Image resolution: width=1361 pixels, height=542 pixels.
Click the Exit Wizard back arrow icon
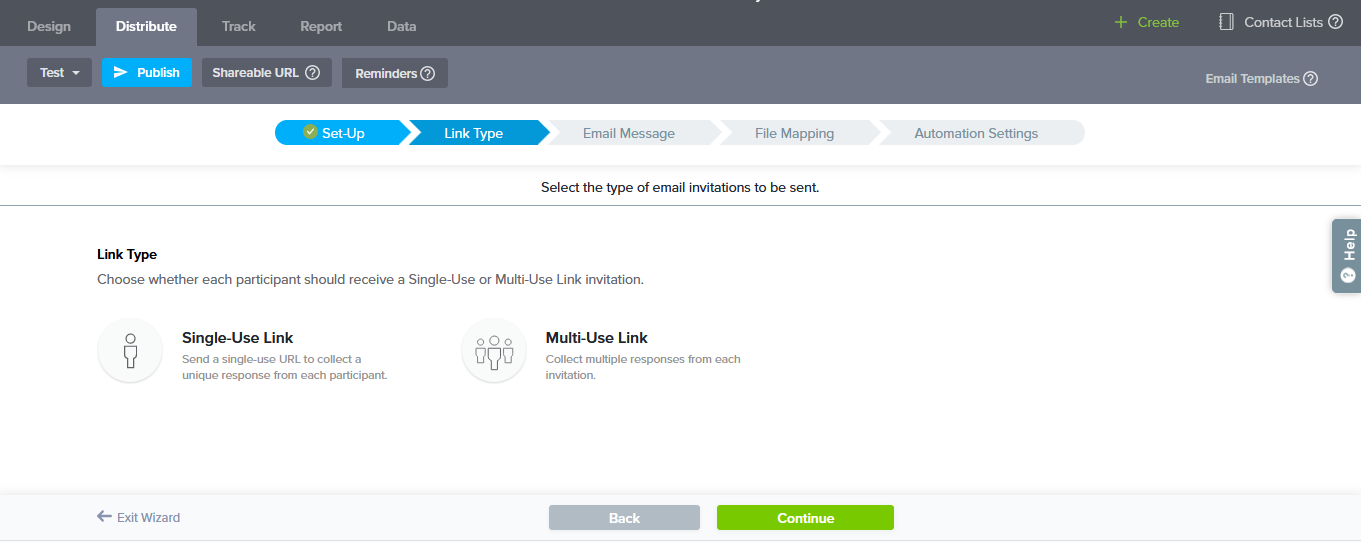click(x=104, y=517)
